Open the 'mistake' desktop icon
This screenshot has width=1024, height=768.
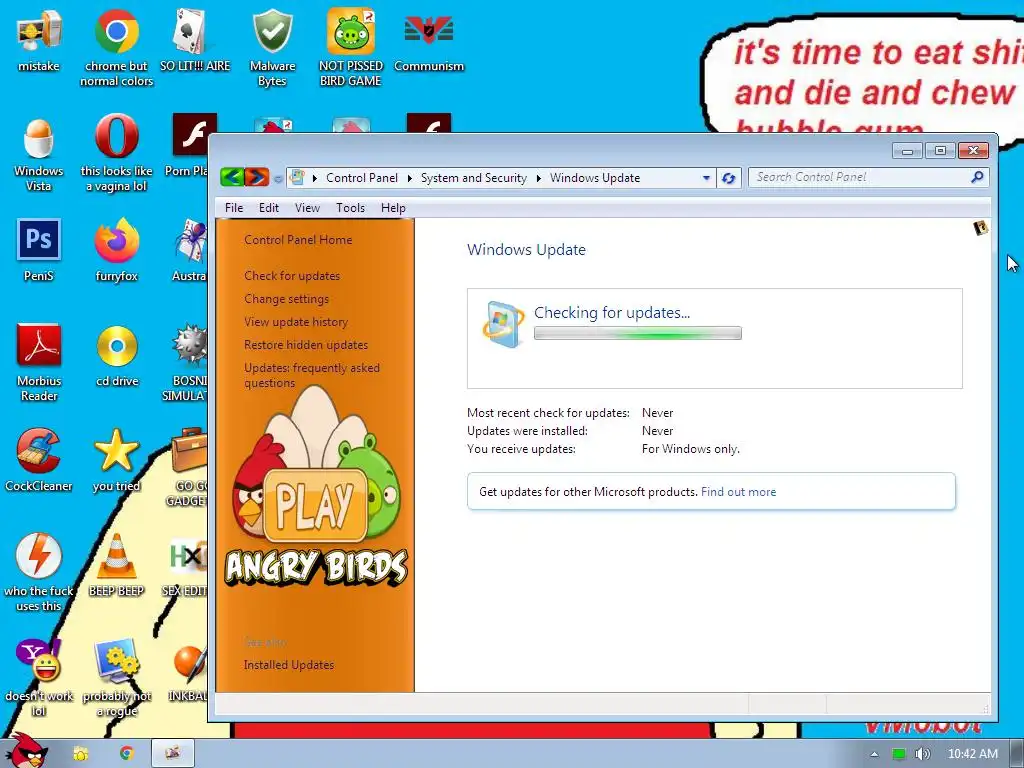click(39, 40)
